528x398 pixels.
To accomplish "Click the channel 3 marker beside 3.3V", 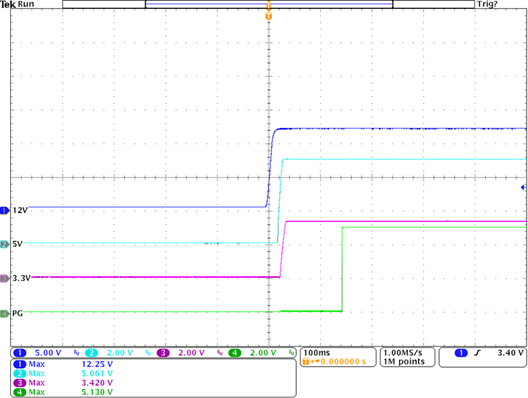I will pos(5,278).
